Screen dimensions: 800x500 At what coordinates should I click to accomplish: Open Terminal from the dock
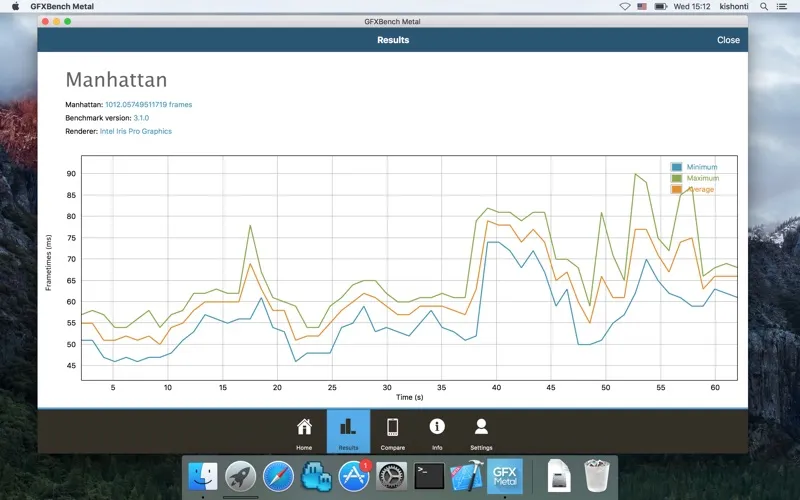click(x=429, y=476)
